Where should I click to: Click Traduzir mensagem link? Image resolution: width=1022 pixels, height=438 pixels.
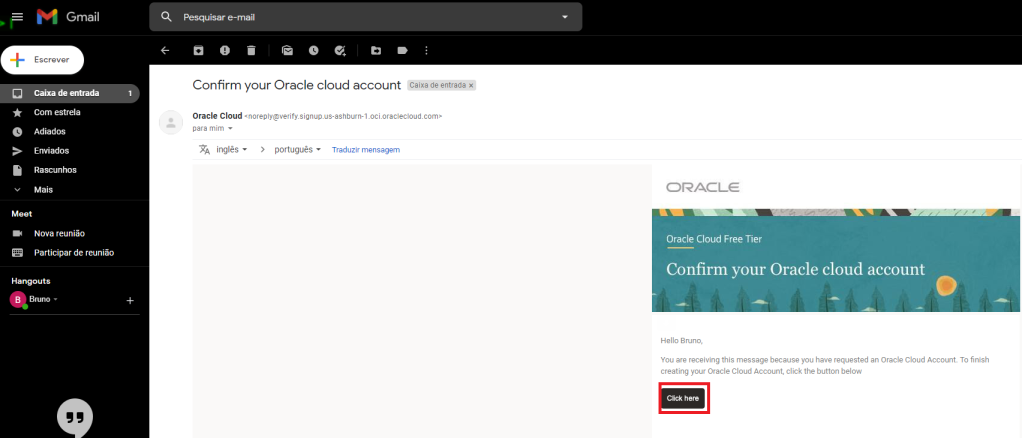(366, 149)
